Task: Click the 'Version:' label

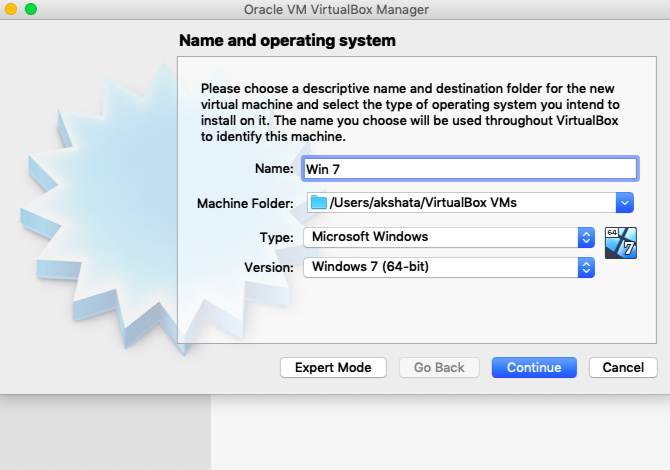Action: (268, 267)
